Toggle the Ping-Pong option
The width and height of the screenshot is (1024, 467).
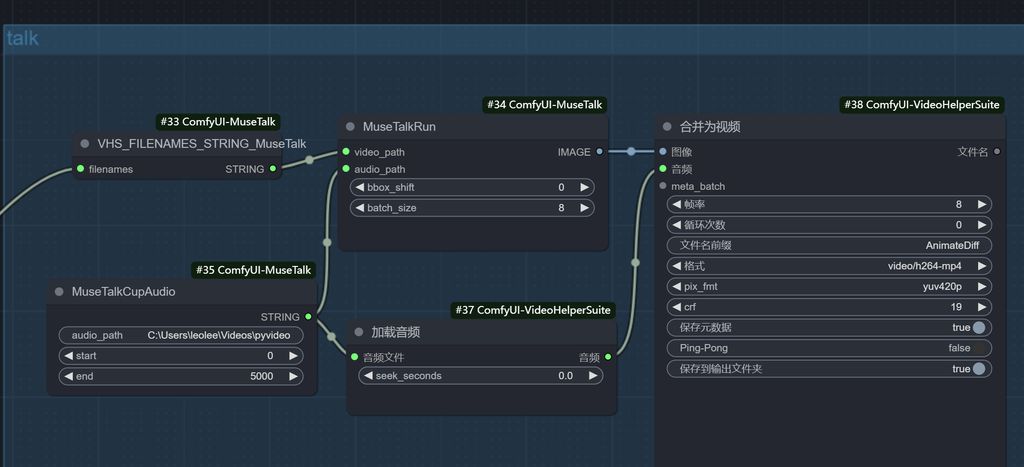tap(828, 348)
